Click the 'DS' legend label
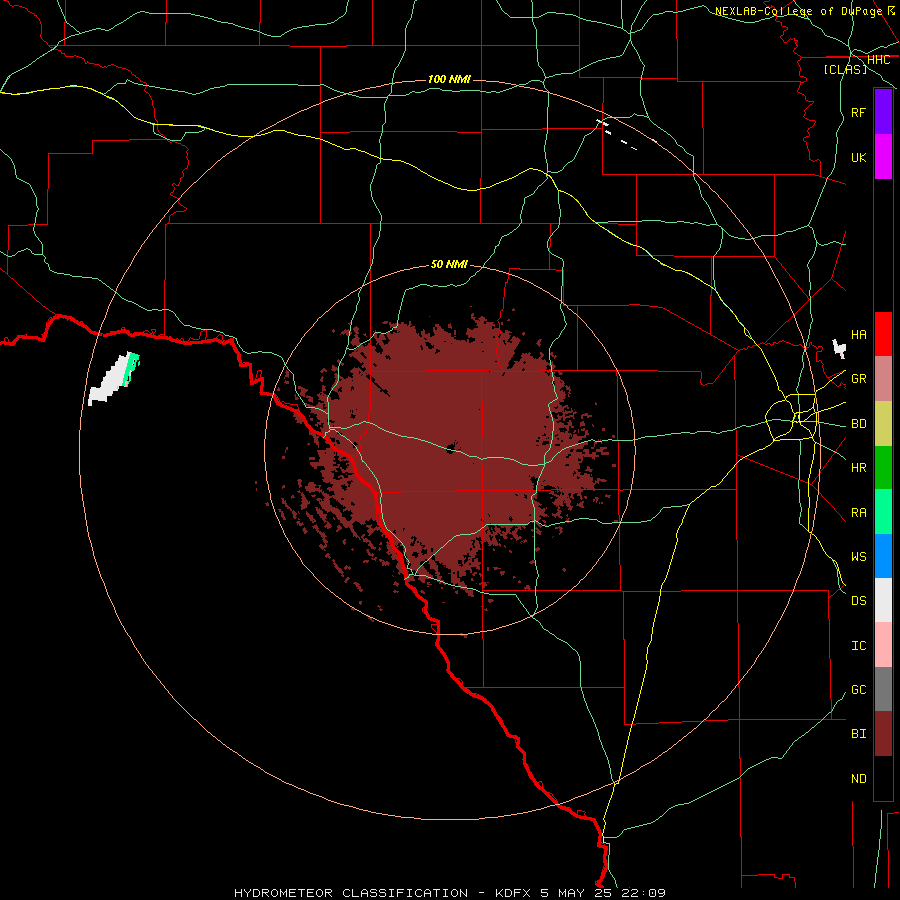 click(859, 601)
